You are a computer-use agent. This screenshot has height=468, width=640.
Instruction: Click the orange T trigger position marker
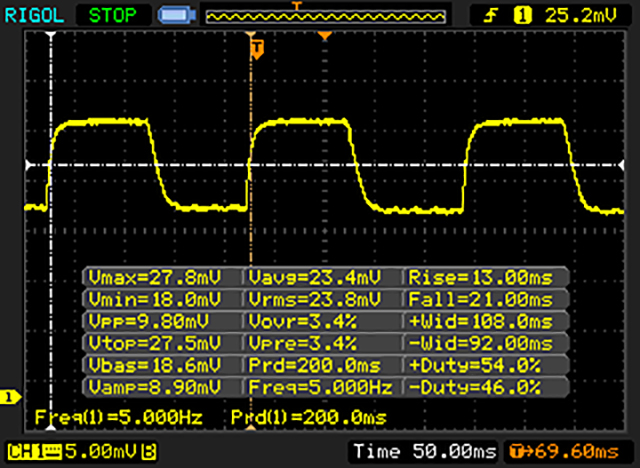pyautogui.click(x=257, y=49)
